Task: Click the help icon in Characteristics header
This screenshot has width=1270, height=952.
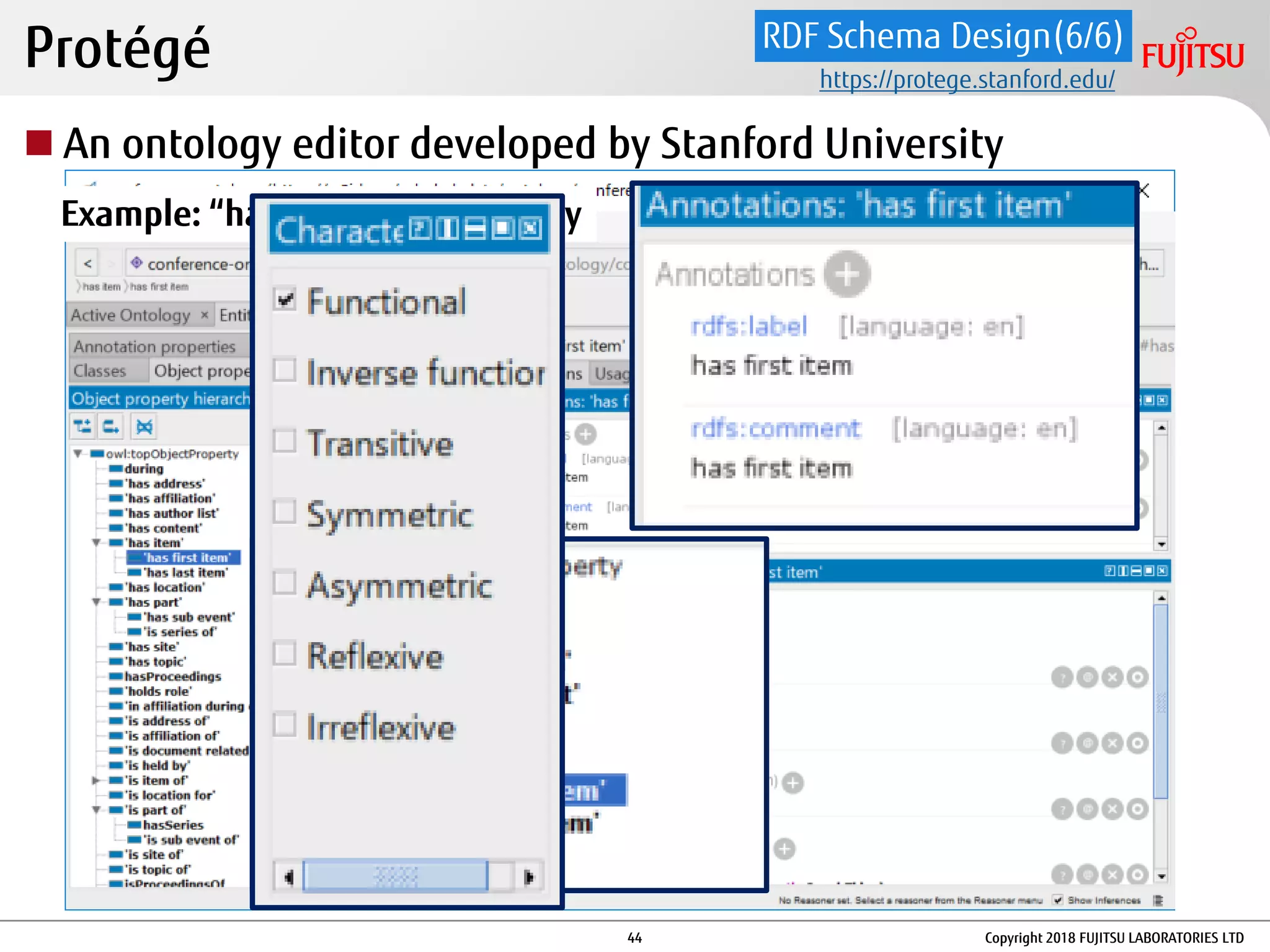Action: click(420, 229)
